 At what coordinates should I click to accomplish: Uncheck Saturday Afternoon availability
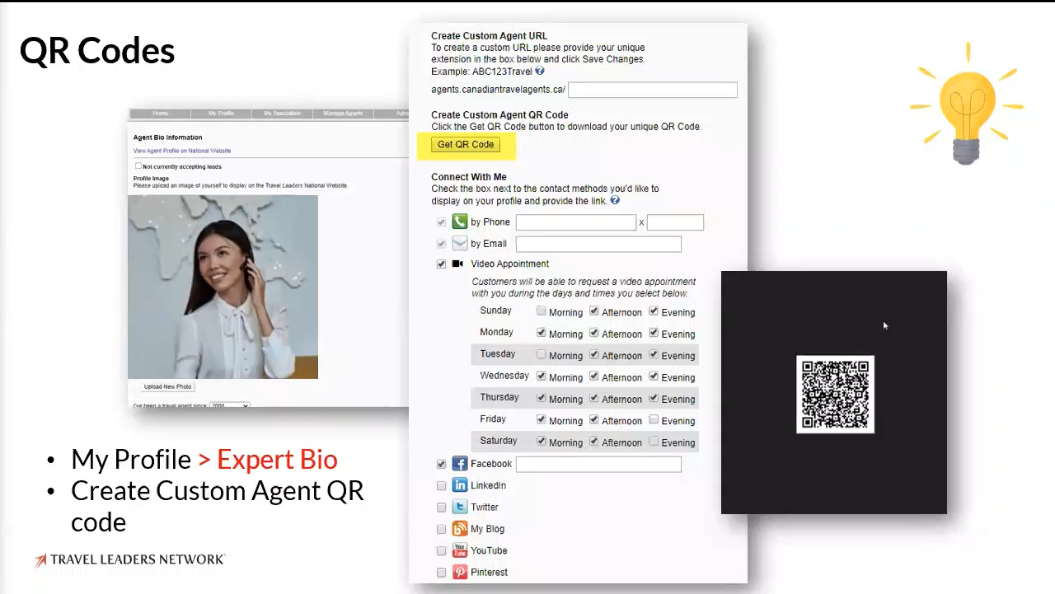tap(593, 441)
